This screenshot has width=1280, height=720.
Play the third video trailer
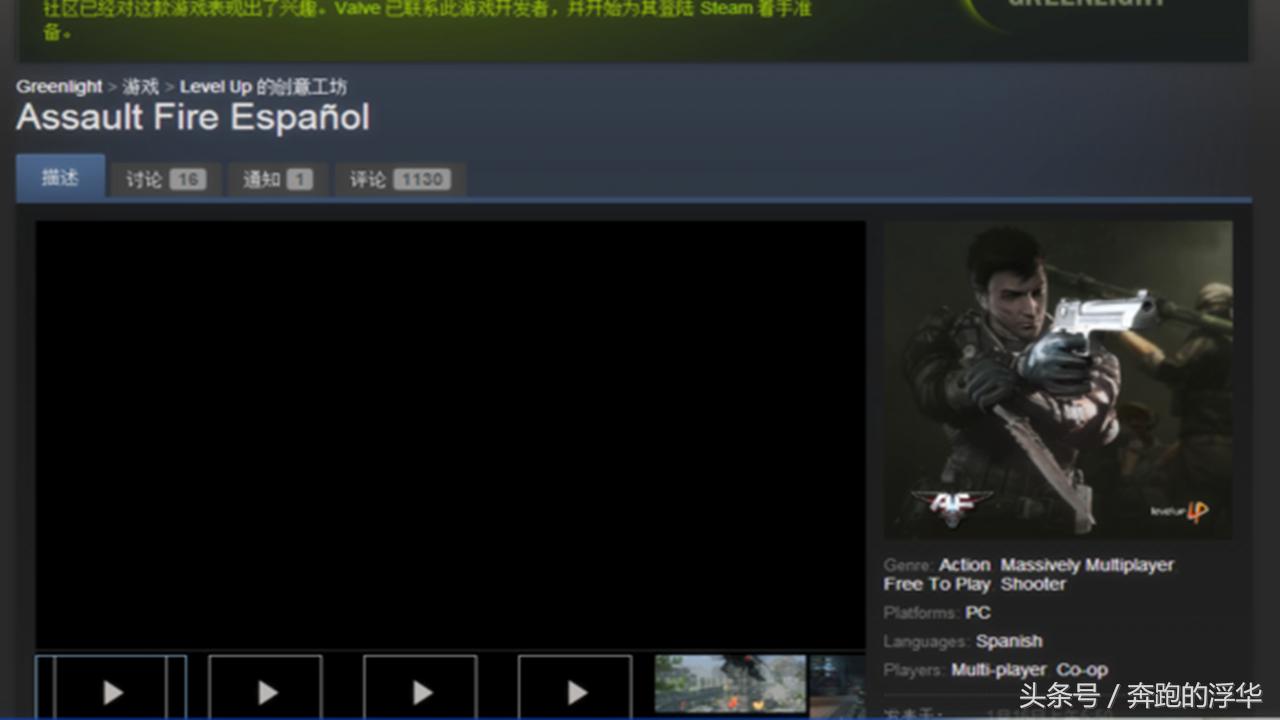pos(420,690)
